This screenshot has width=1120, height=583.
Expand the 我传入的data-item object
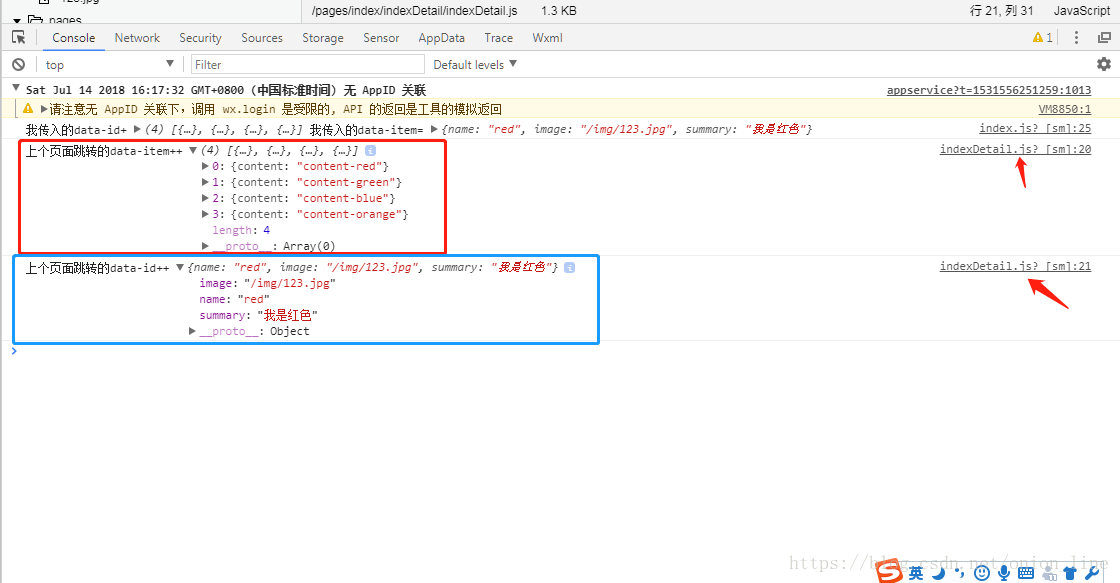click(434, 129)
